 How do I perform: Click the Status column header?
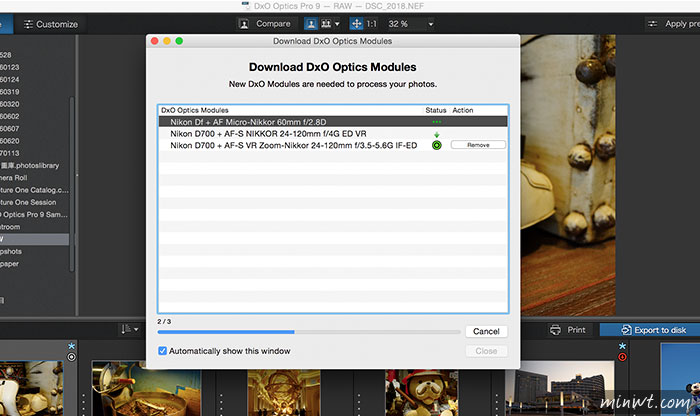[x=436, y=110]
